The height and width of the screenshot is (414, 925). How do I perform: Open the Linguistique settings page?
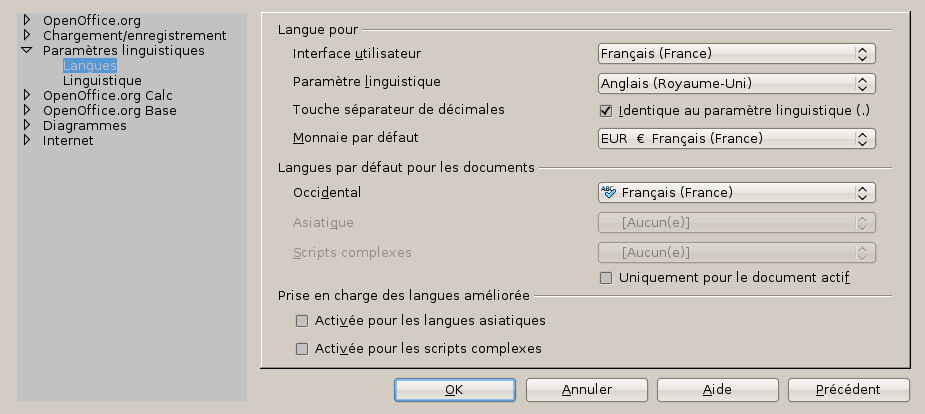point(102,80)
